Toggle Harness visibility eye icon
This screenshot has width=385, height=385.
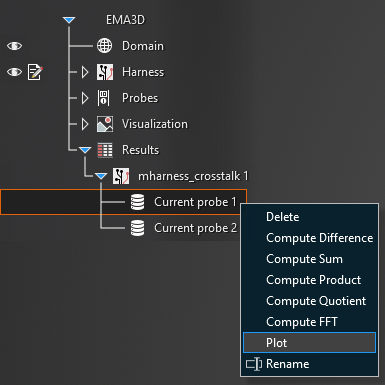pyautogui.click(x=14, y=72)
